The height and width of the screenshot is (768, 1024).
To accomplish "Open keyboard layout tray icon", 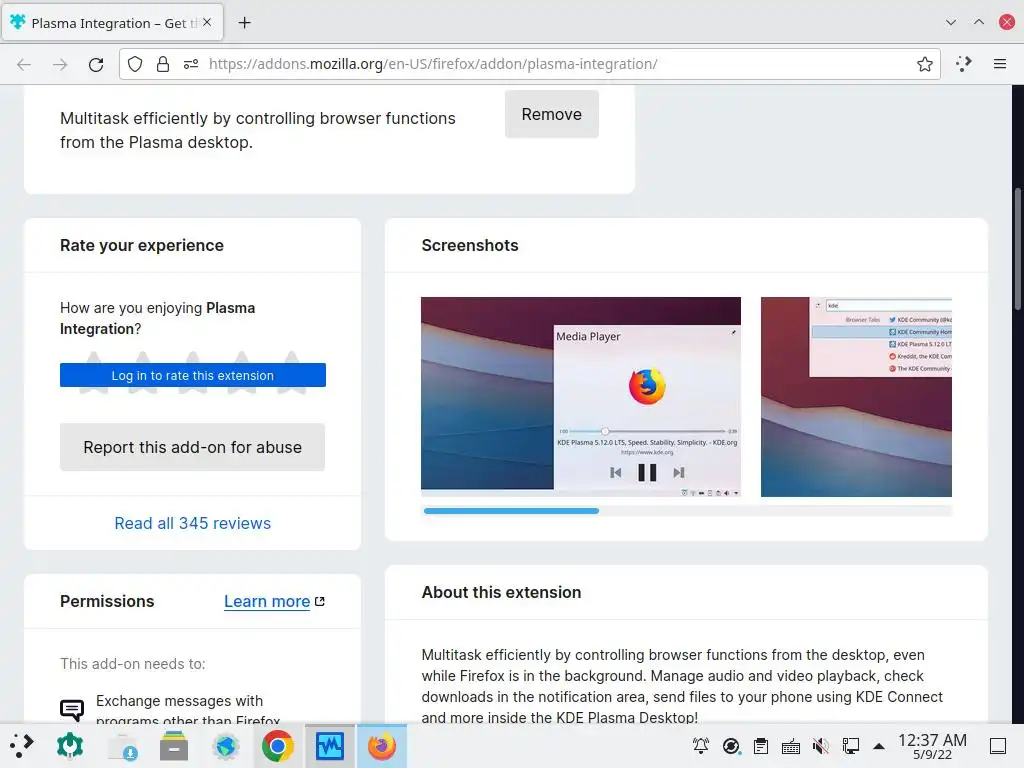I will pyautogui.click(x=791, y=746).
